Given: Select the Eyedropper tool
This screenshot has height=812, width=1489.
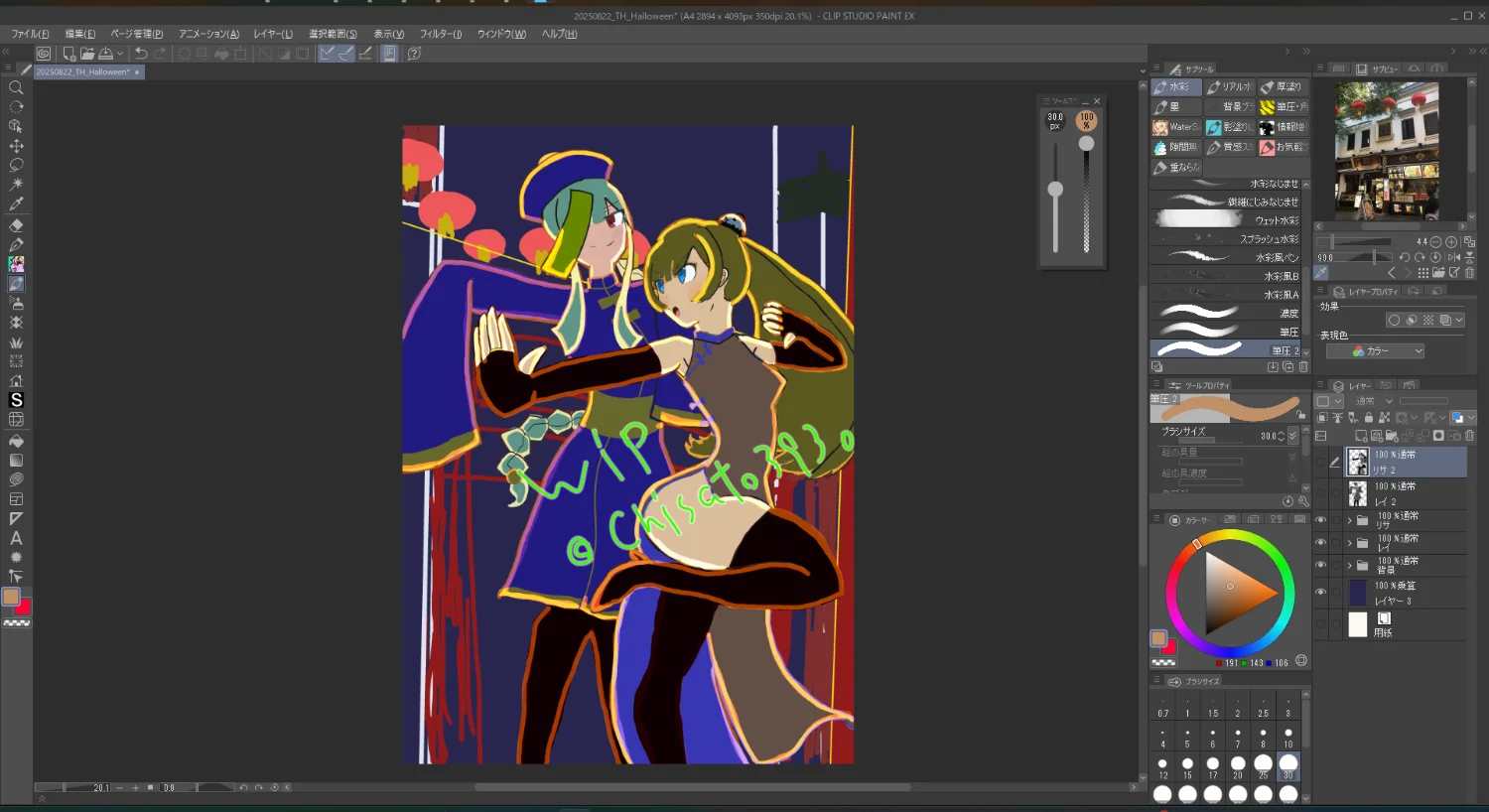Looking at the screenshot, I should [x=16, y=204].
